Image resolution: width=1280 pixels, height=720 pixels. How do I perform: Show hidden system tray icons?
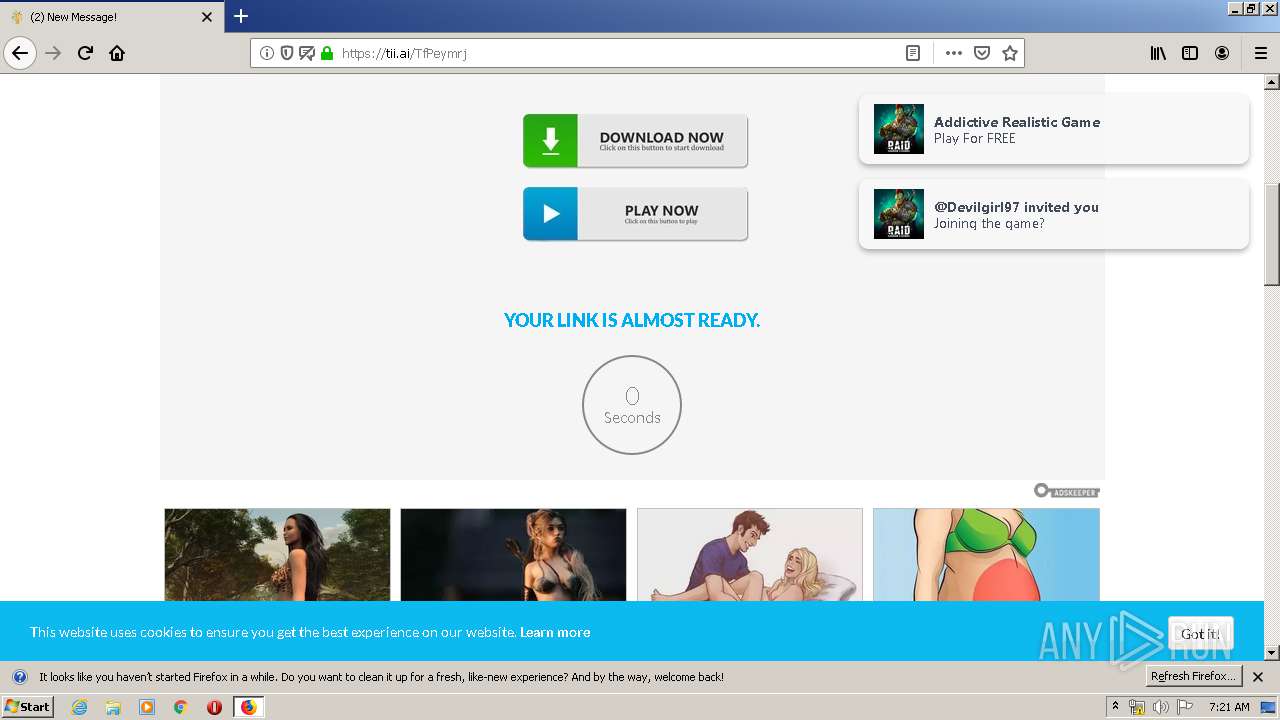click(1116, 707)
